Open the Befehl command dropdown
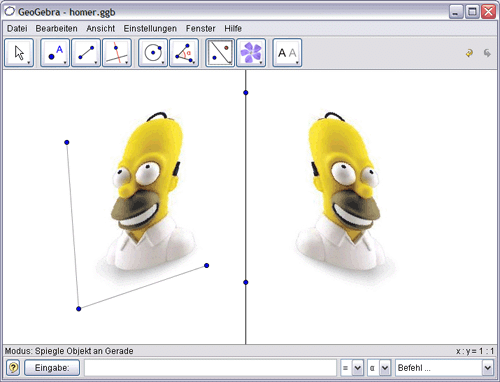 [x=487, y=368]
